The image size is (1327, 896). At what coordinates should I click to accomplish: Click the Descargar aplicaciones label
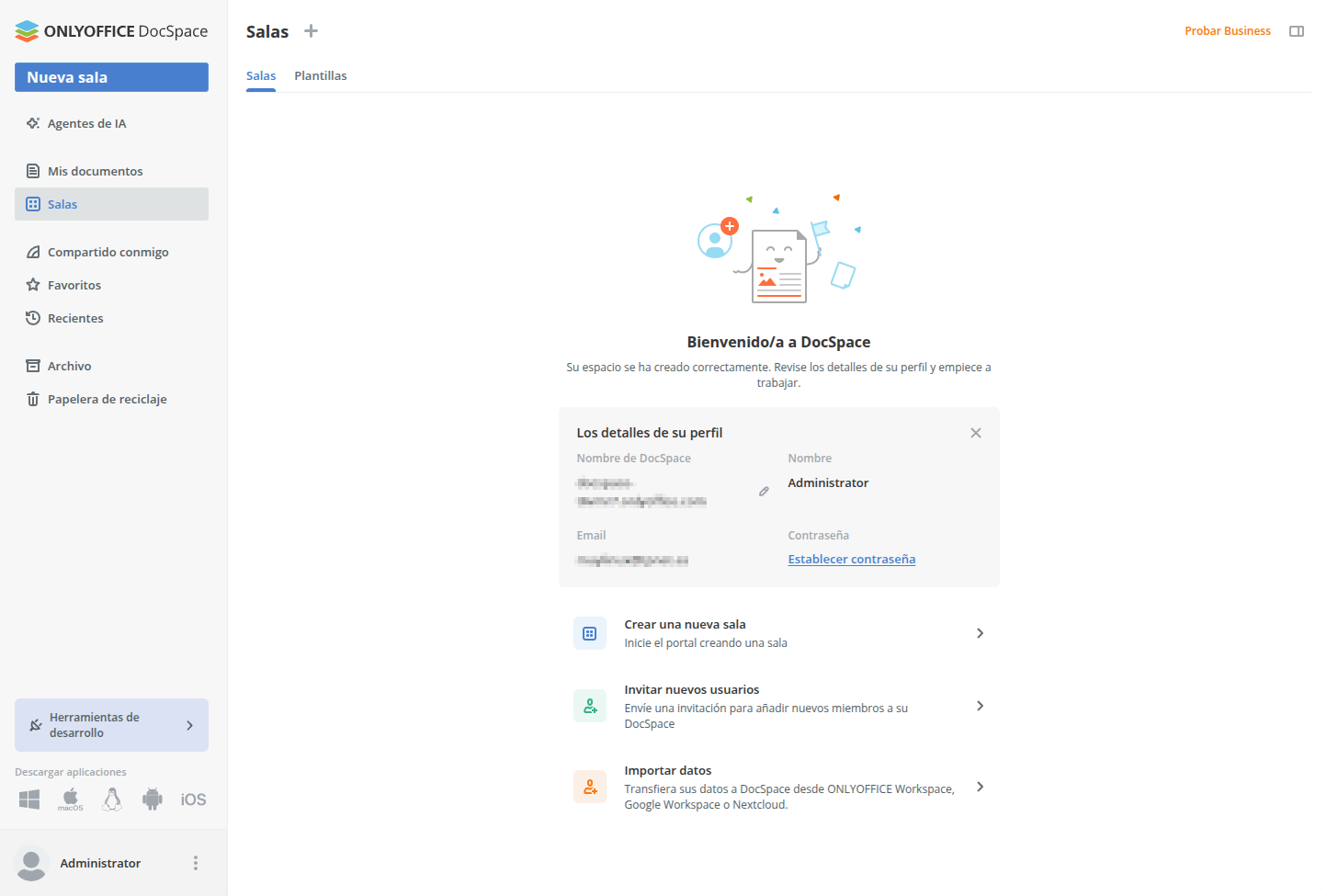[71, 772]
